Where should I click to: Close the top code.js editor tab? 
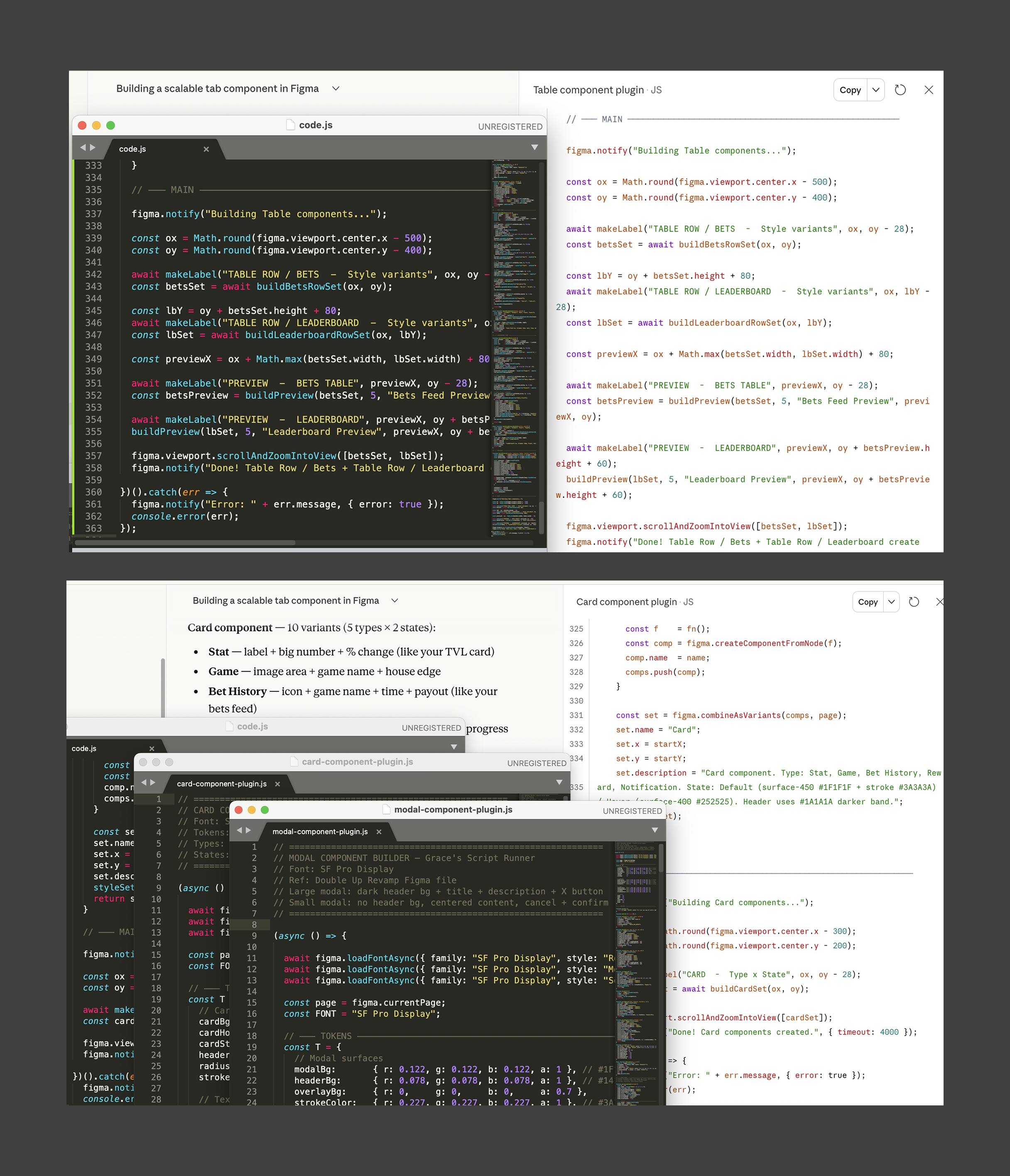click(206, 149)
